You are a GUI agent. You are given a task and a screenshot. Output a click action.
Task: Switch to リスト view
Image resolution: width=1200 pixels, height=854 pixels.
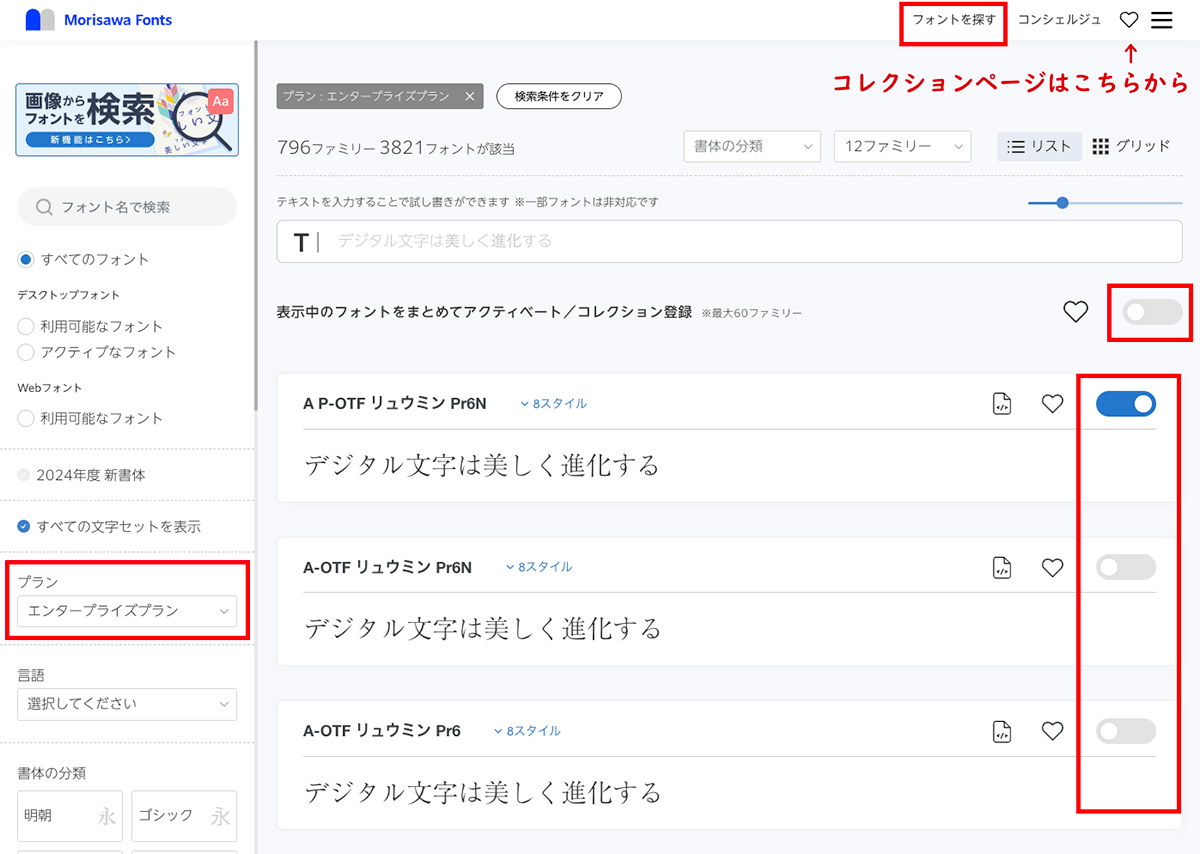pyautogui.click(x=1040, y=146)
